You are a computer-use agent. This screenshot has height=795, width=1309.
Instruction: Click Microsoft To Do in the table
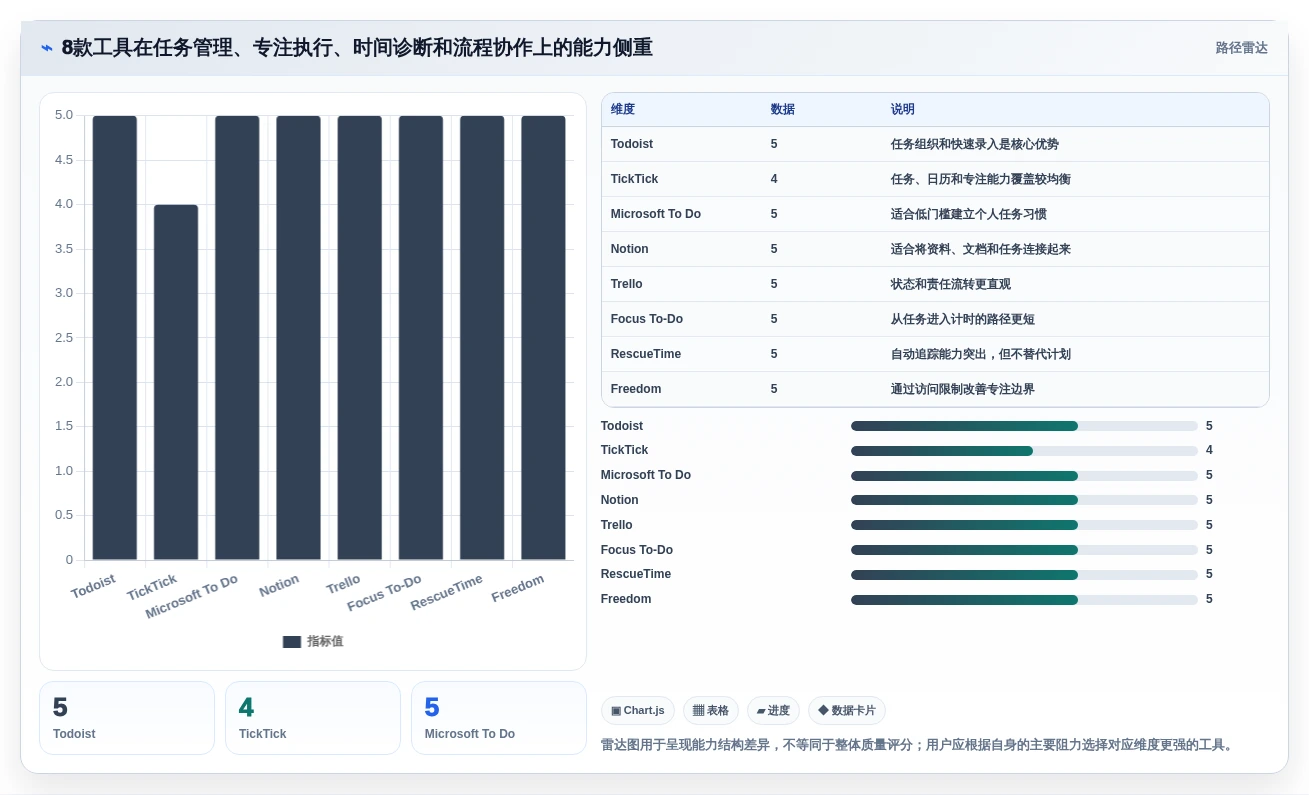[656, 214]
